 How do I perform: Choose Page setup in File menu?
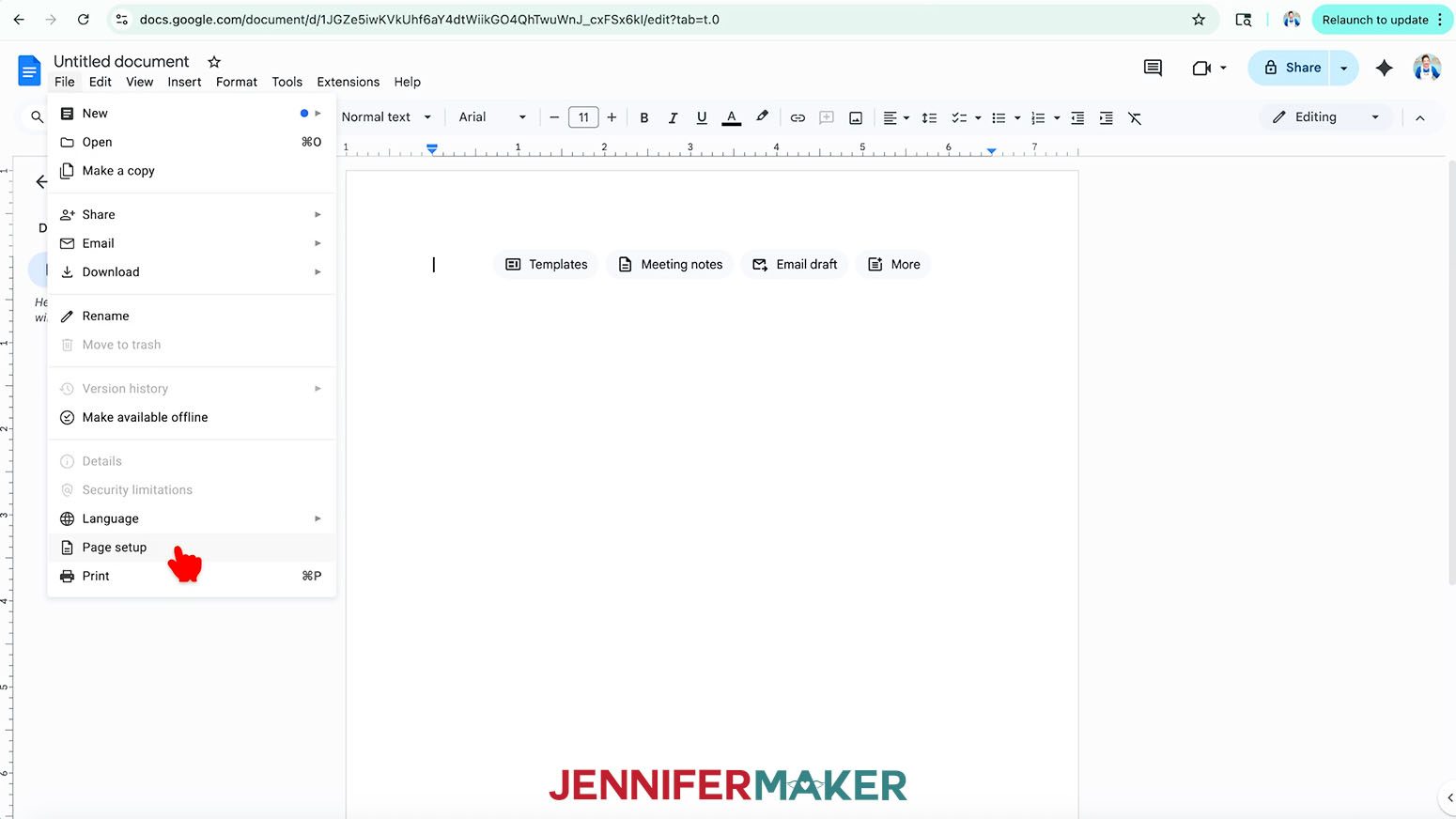(192, 548)
